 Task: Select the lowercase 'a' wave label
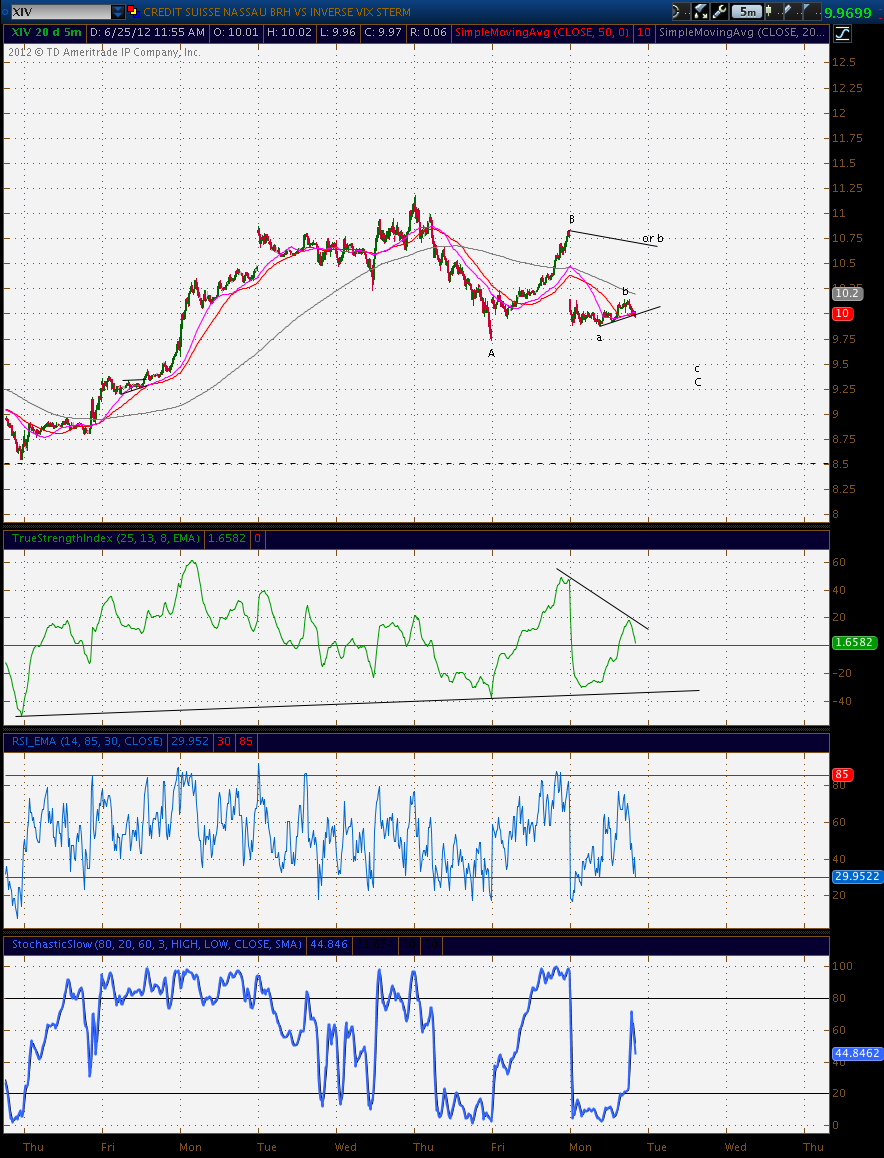pyautogui.click(x=599, y=338)
